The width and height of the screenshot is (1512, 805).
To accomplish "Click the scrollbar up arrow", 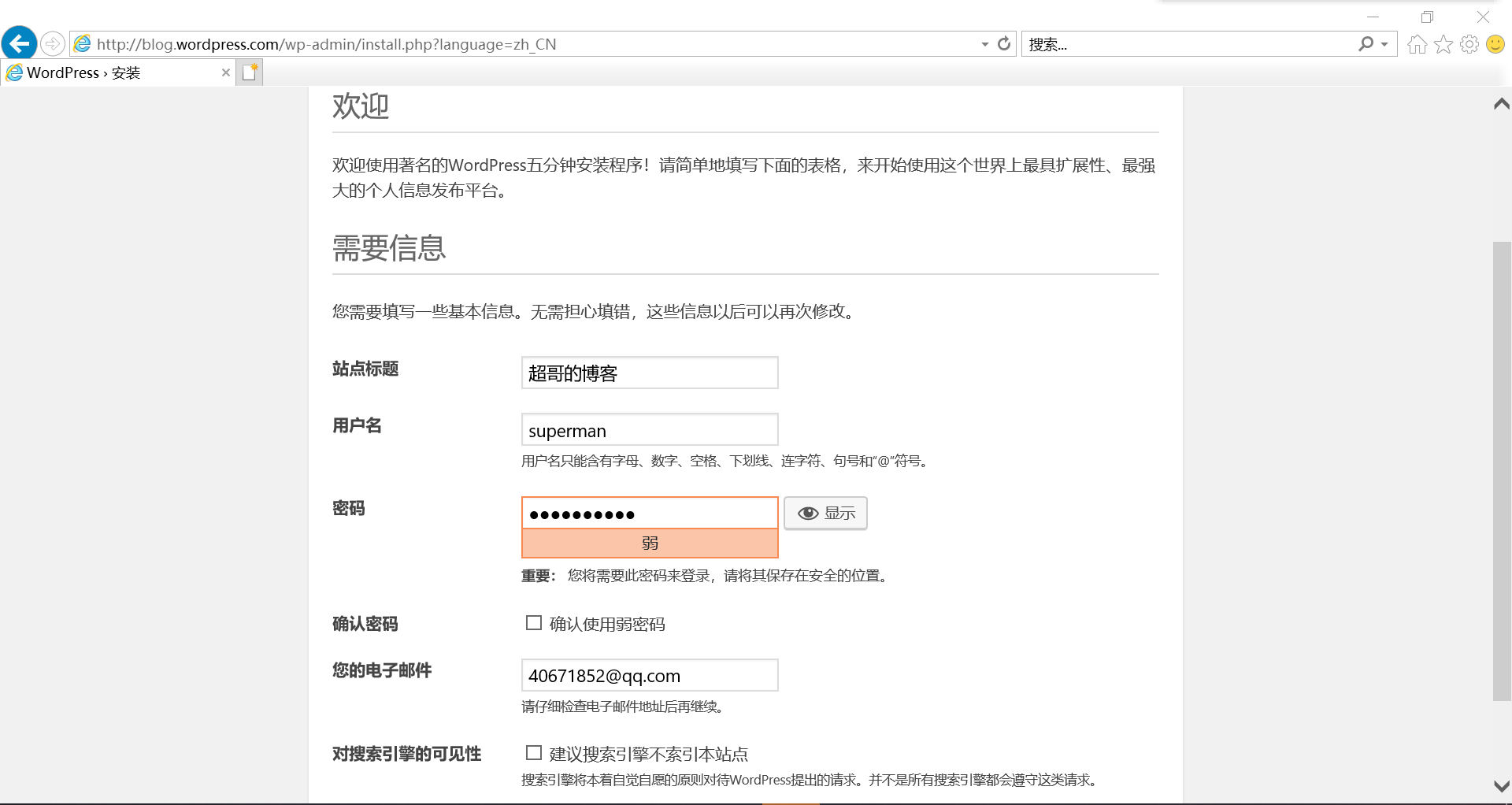I will [1502, 104].
